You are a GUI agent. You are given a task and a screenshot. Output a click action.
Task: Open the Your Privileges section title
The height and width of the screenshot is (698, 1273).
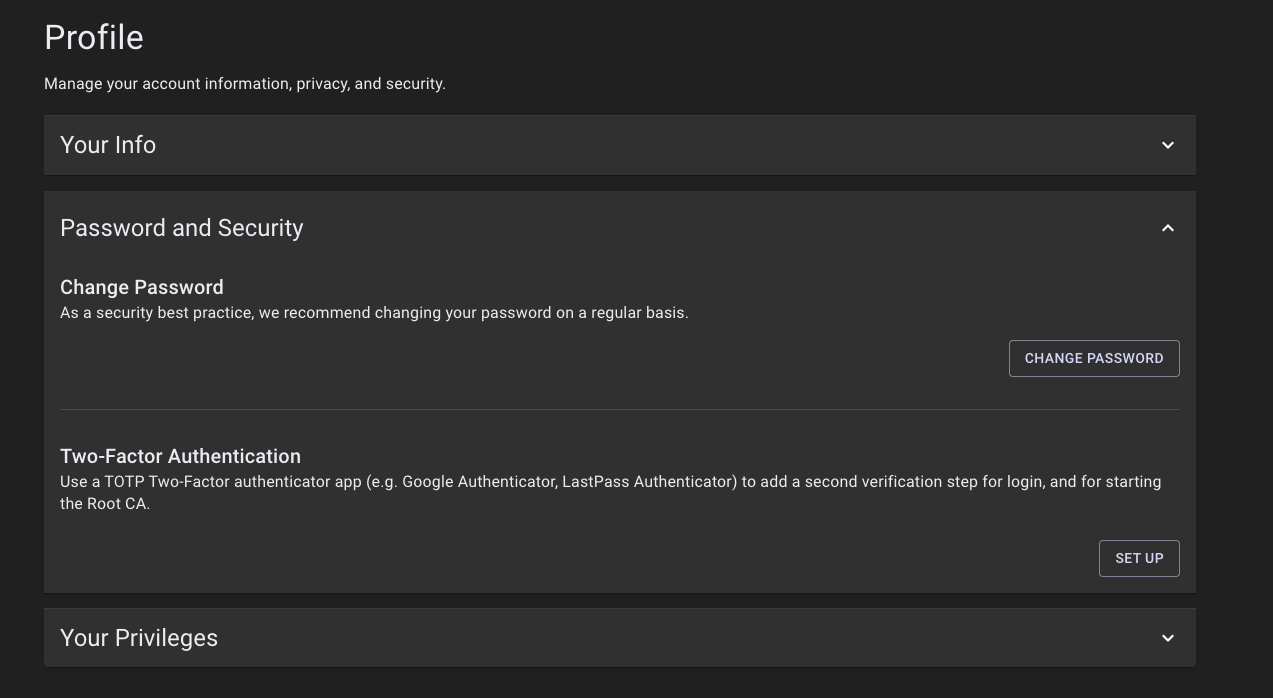tap(139, 638)
